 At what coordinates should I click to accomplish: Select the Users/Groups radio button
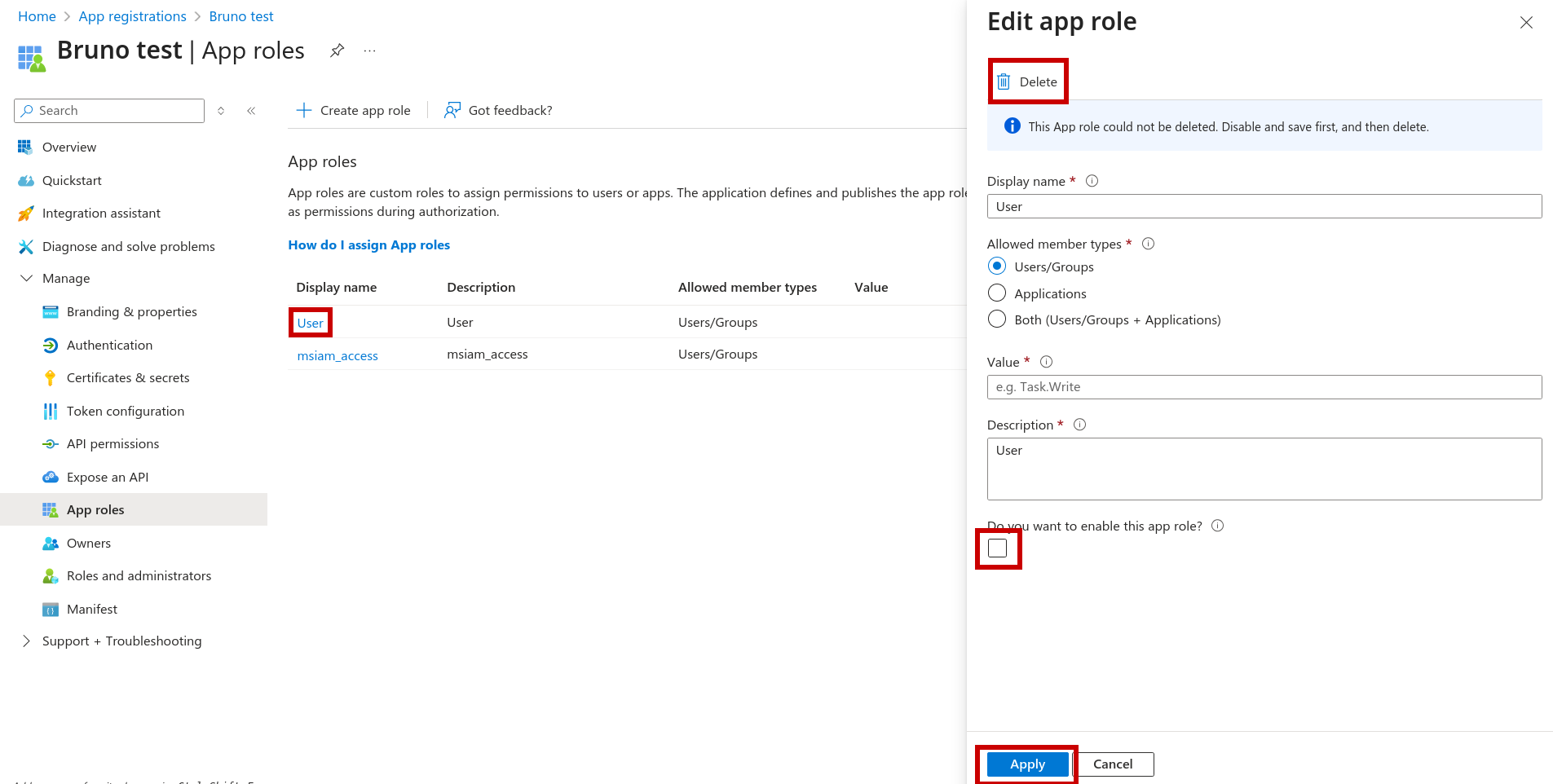[x=996, y=266]
